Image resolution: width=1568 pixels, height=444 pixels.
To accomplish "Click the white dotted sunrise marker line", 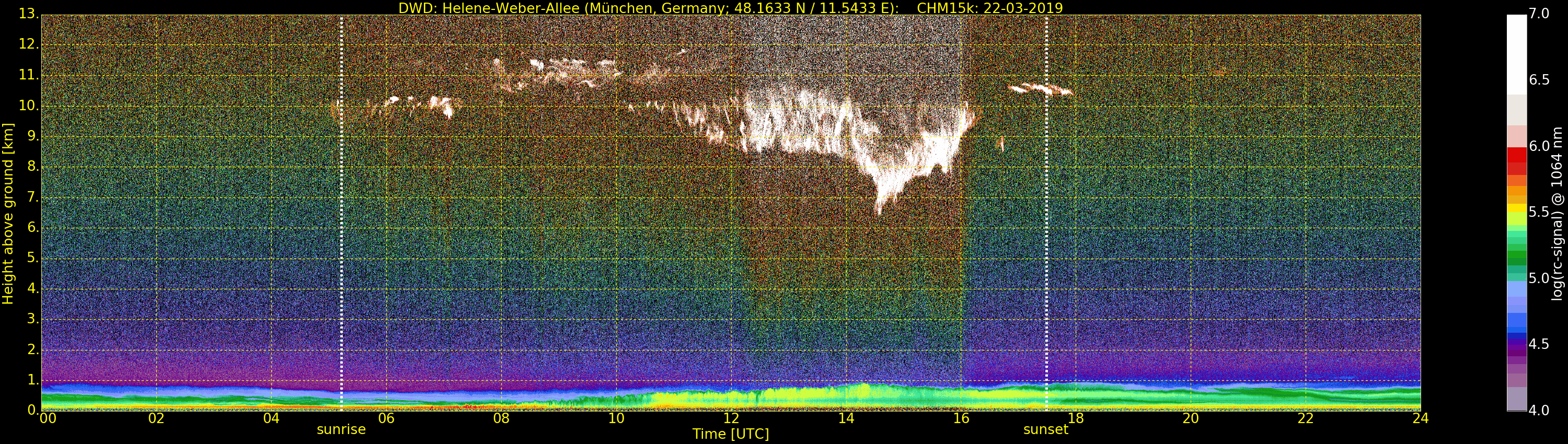I will [341, 213].
